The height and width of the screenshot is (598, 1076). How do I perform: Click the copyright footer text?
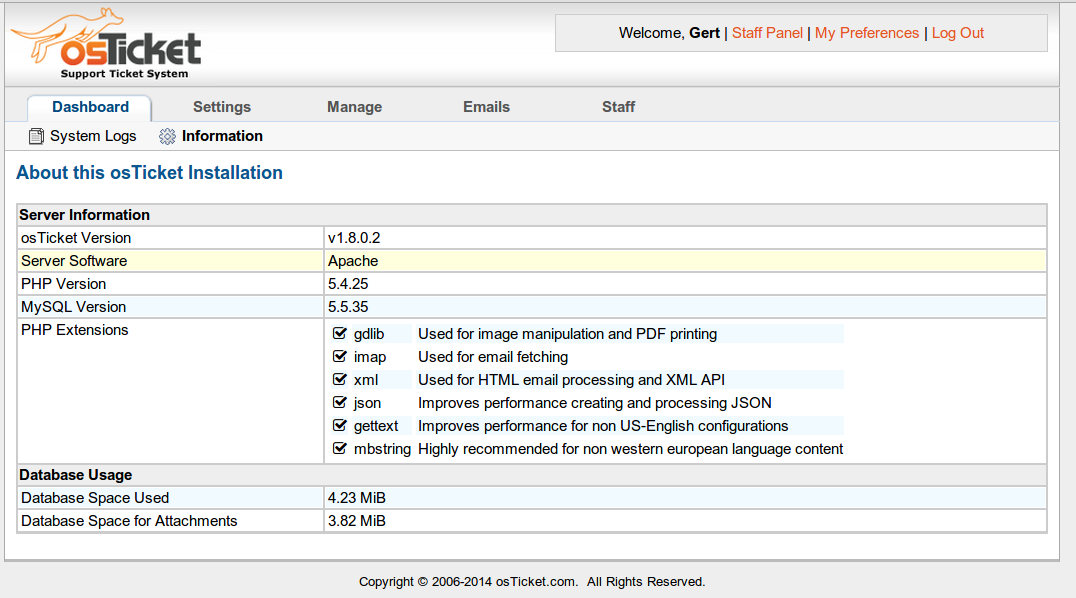(x=532, y=582)
